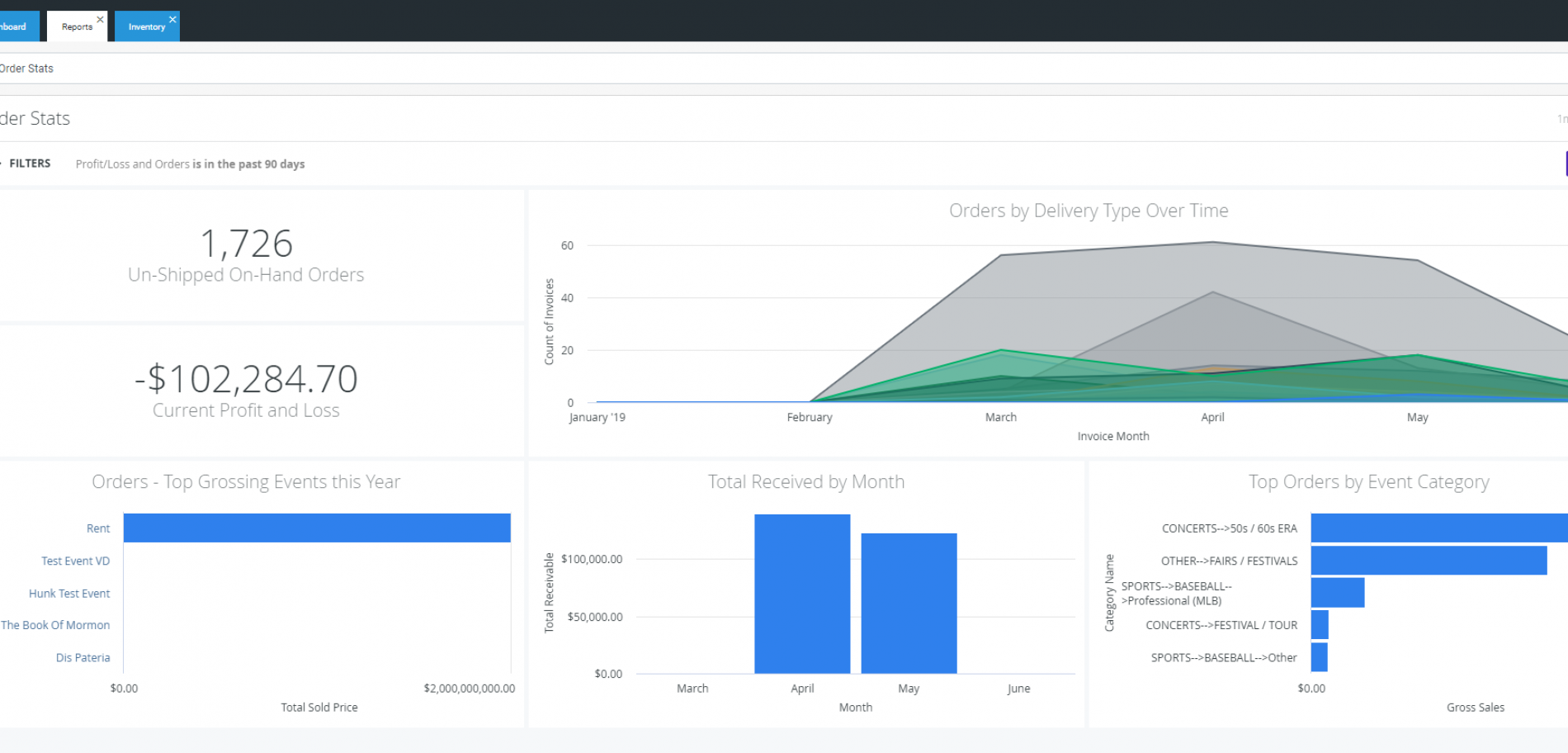Click the Rent event label
Viewport: 1568px width, 753px height.
coord(97,528)
